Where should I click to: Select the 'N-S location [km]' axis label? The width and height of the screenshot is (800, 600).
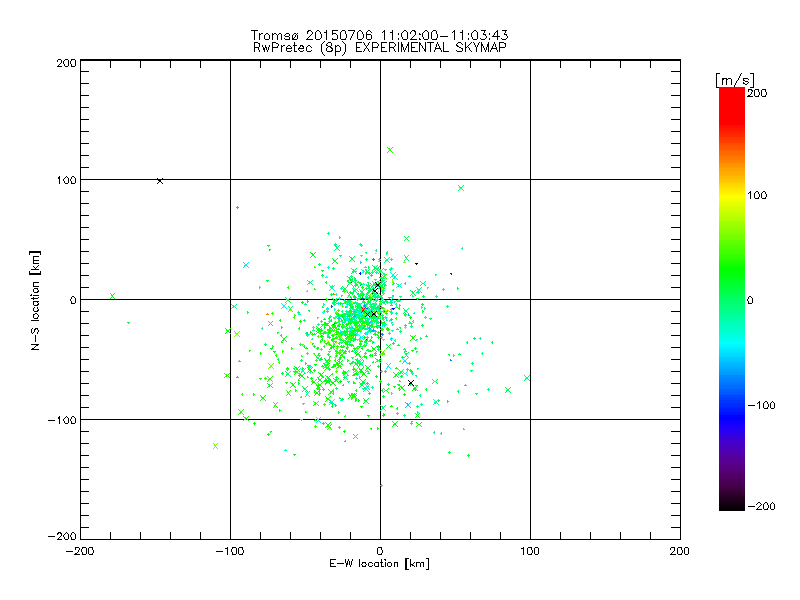point(35,300)
